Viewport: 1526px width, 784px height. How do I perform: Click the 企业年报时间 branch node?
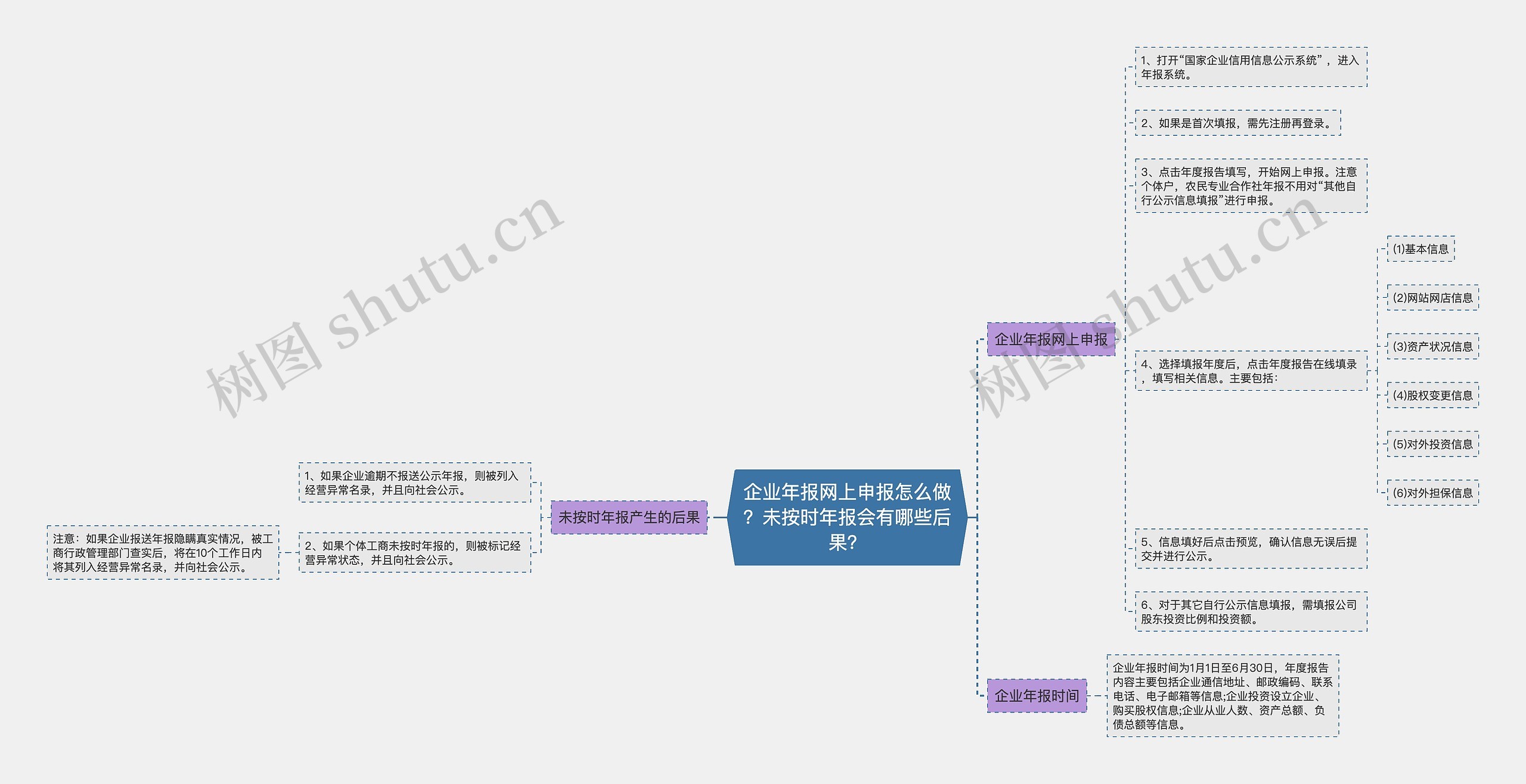[x=1037, y=695]
